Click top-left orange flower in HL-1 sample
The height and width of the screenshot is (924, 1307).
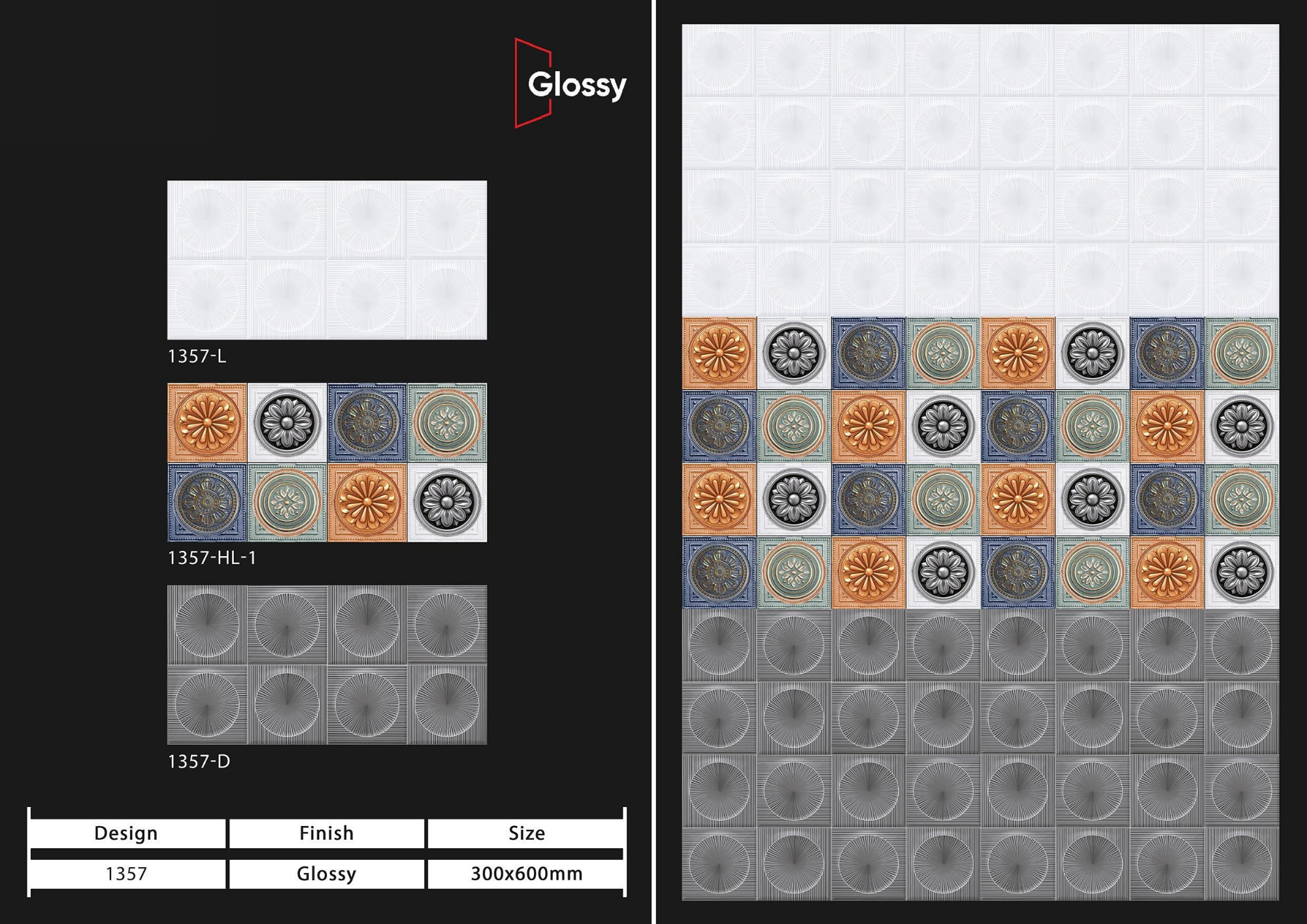(x=207, y=423)
